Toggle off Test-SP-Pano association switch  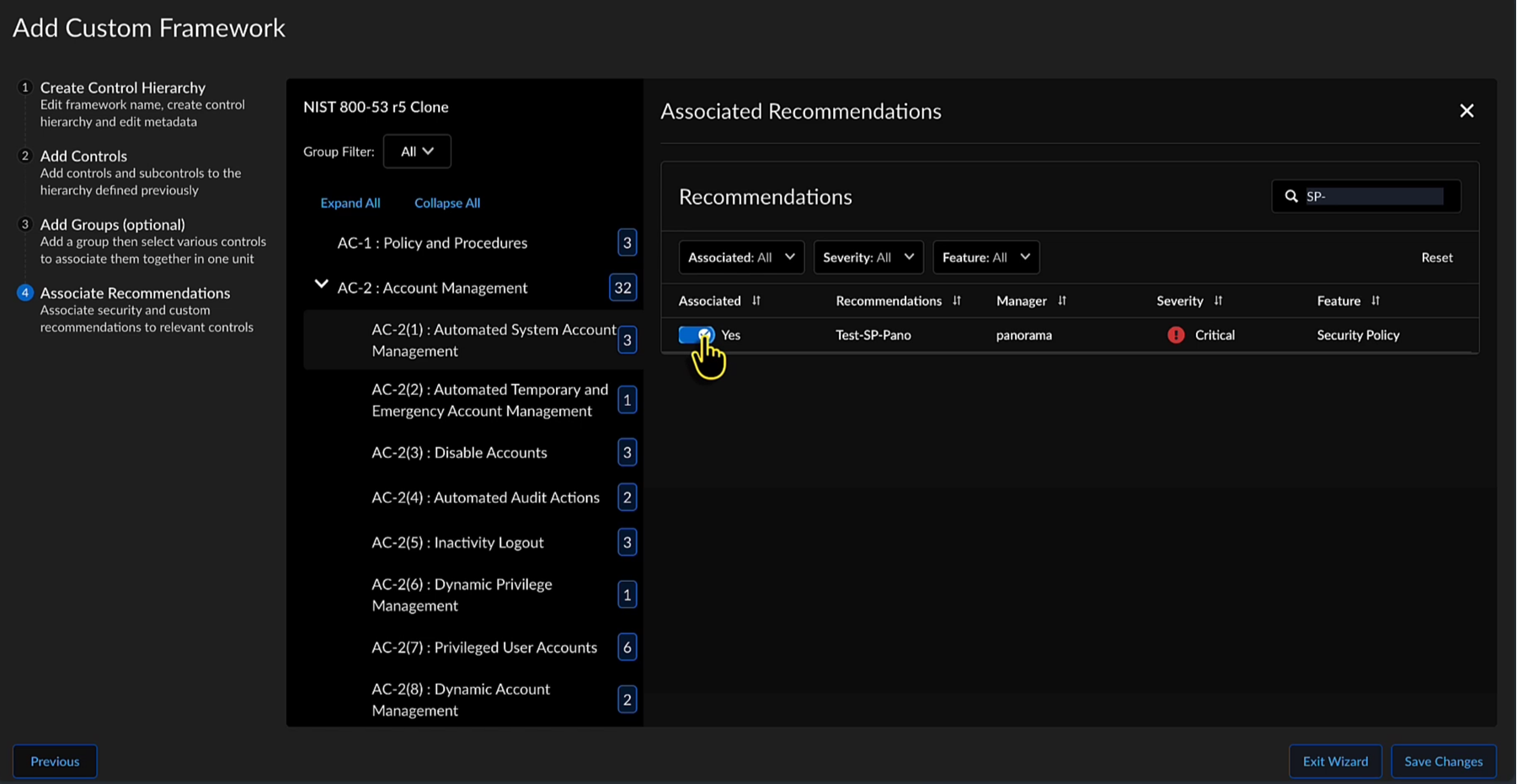pyautogui.click(x=697, y=335)
